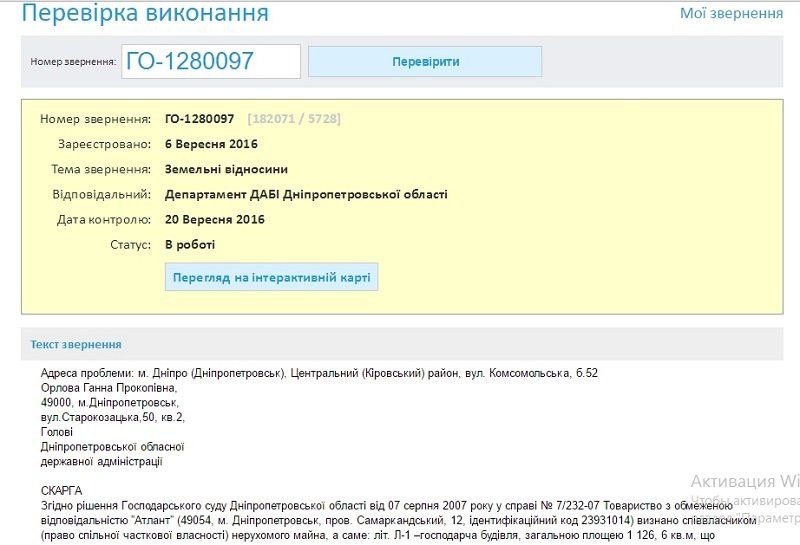
Task: Select the bold ГО-1280097 value in details
Action: 200,119
